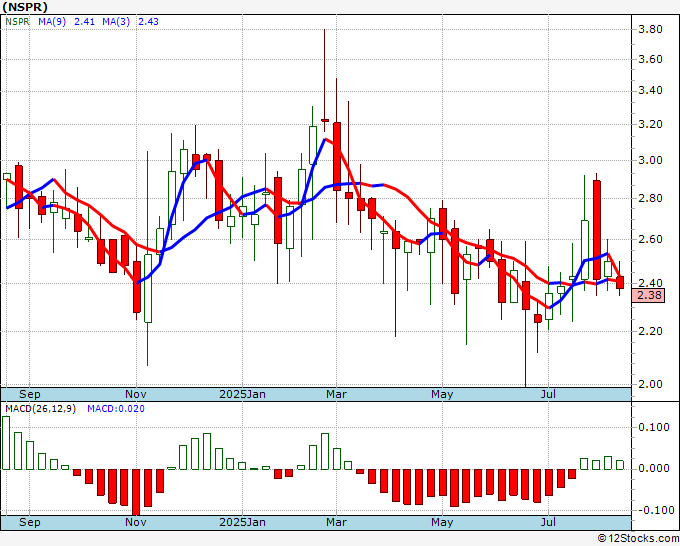The height and width of the screenshot is (546, 680).
Task: Click the 3.00 price axis label
Action: tap(651, 160)
